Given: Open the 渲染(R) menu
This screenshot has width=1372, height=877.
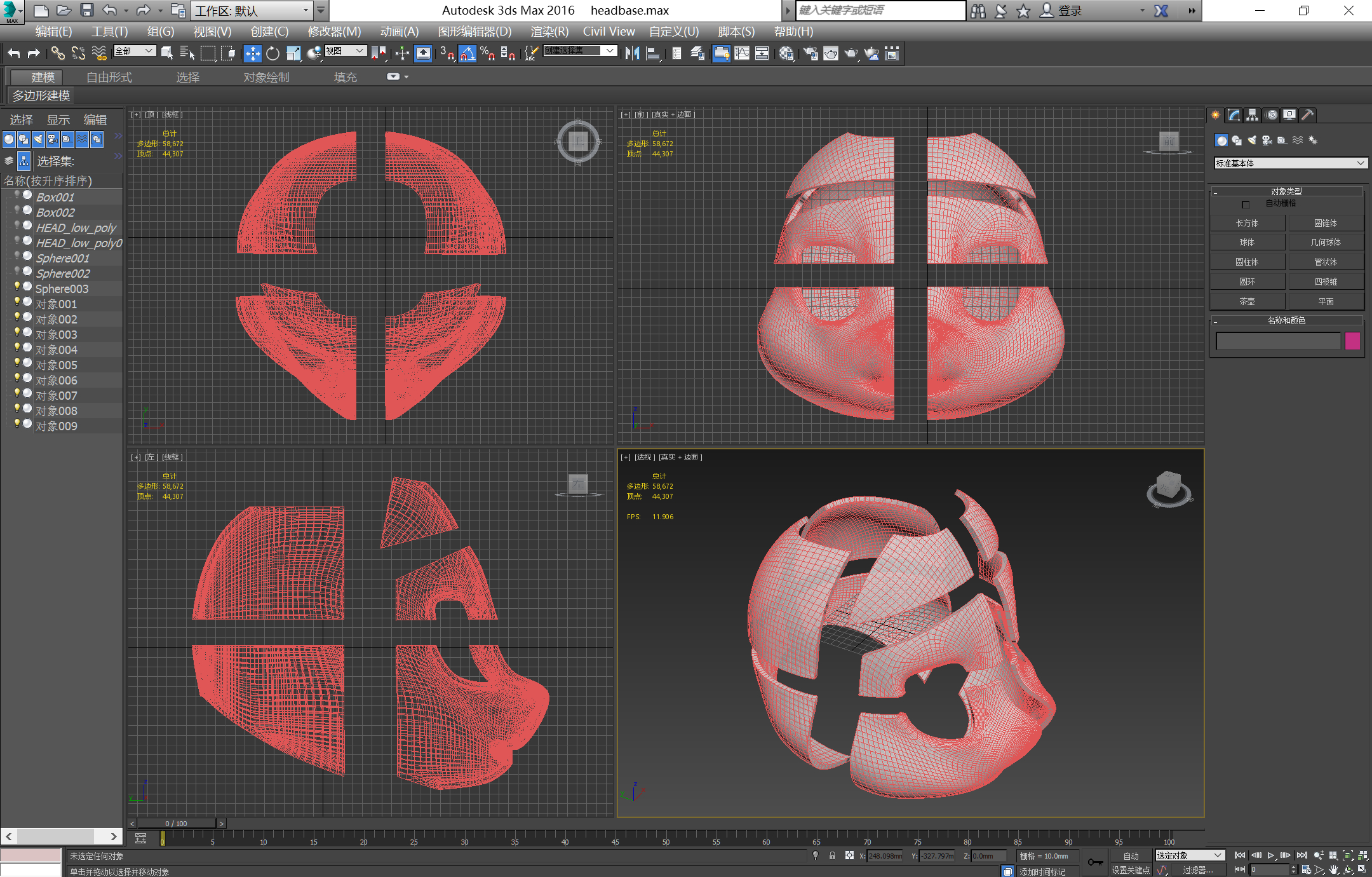Looking at the screenshot, I should coord(549,31).
